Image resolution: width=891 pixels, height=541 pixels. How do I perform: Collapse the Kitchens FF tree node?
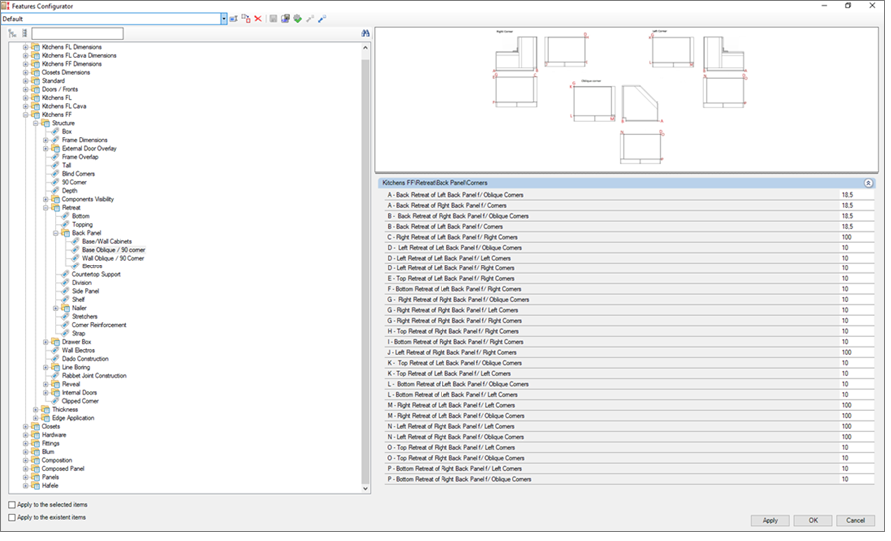click(26, 115)
